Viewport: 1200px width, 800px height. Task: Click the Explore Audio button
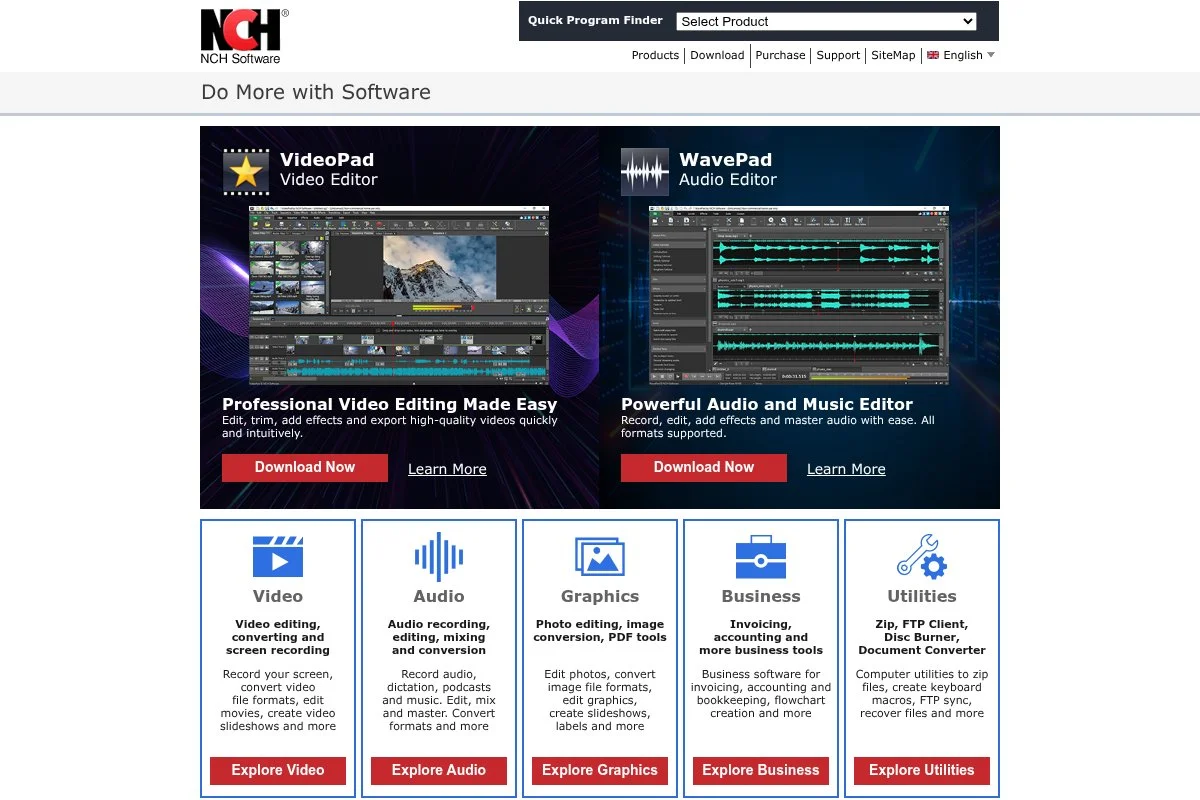439,770
